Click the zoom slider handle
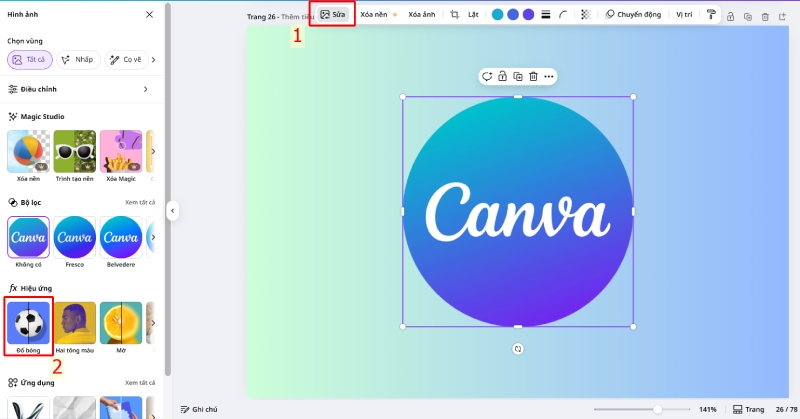Image resolution: width=800 pixels, height=419 pixels. pyautogui.click(x=658, y=409)
